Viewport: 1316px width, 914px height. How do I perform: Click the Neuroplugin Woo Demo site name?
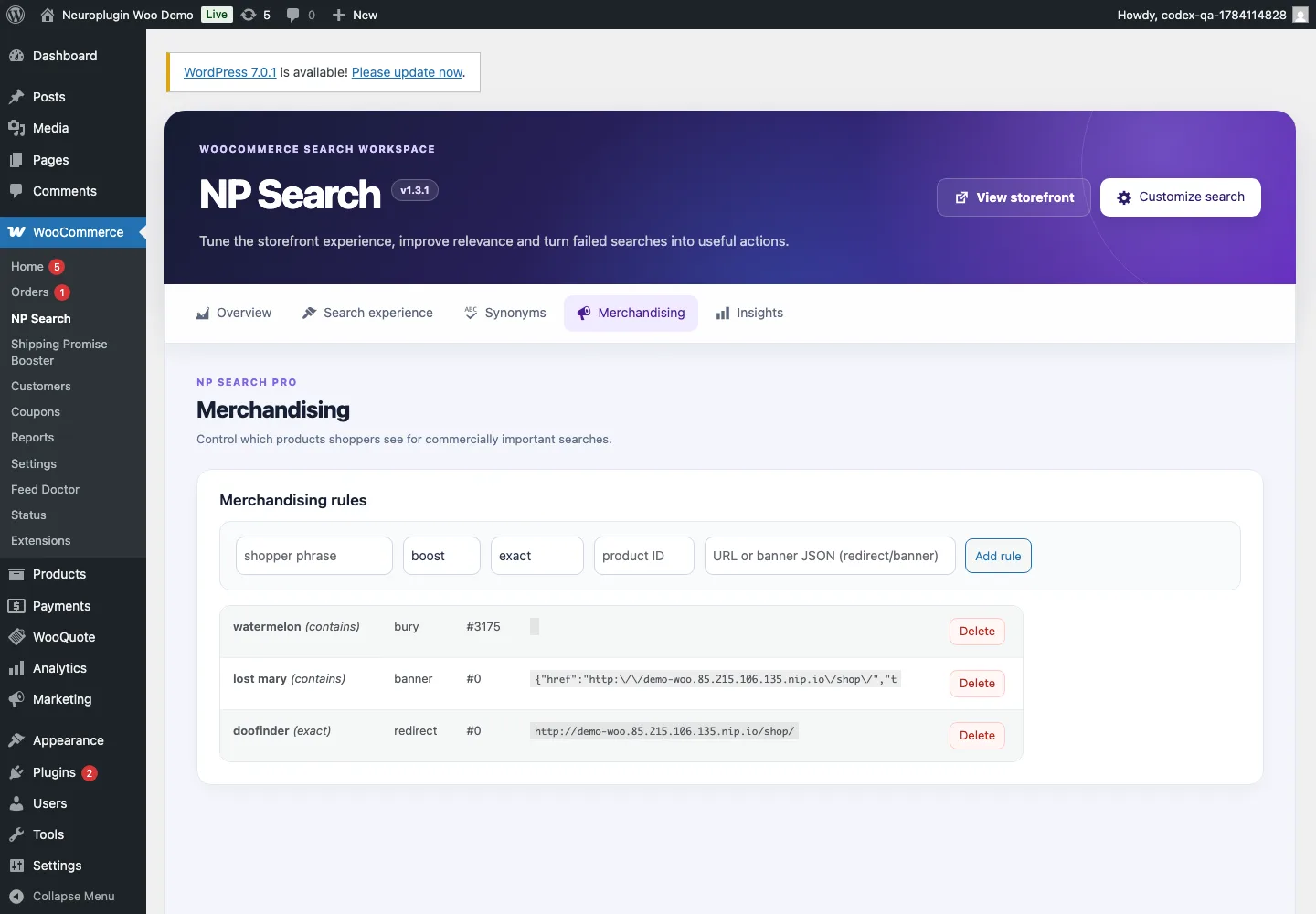128,15
